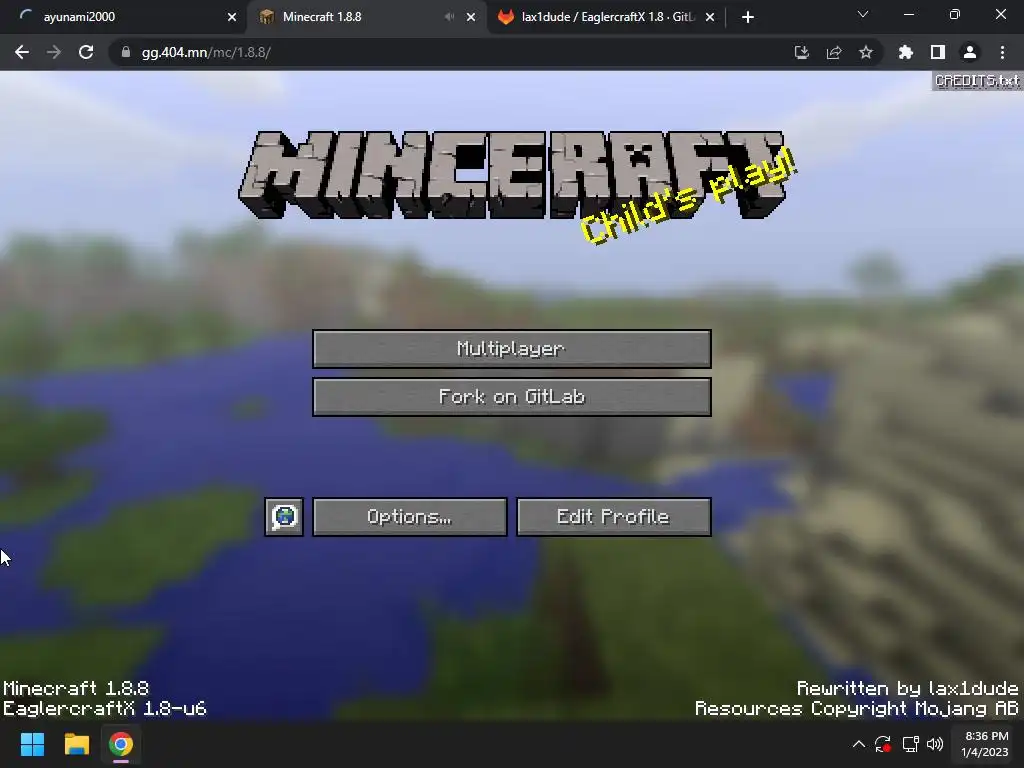
Task: Go forward to the next page
Action: coord(54,52)
